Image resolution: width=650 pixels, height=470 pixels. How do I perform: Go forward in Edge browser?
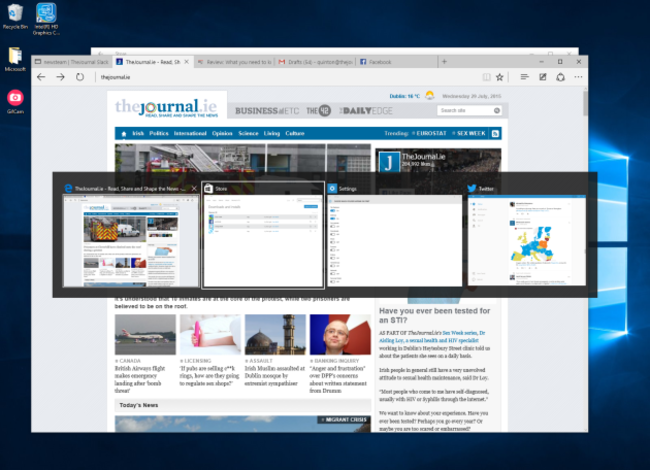(61, 77)
